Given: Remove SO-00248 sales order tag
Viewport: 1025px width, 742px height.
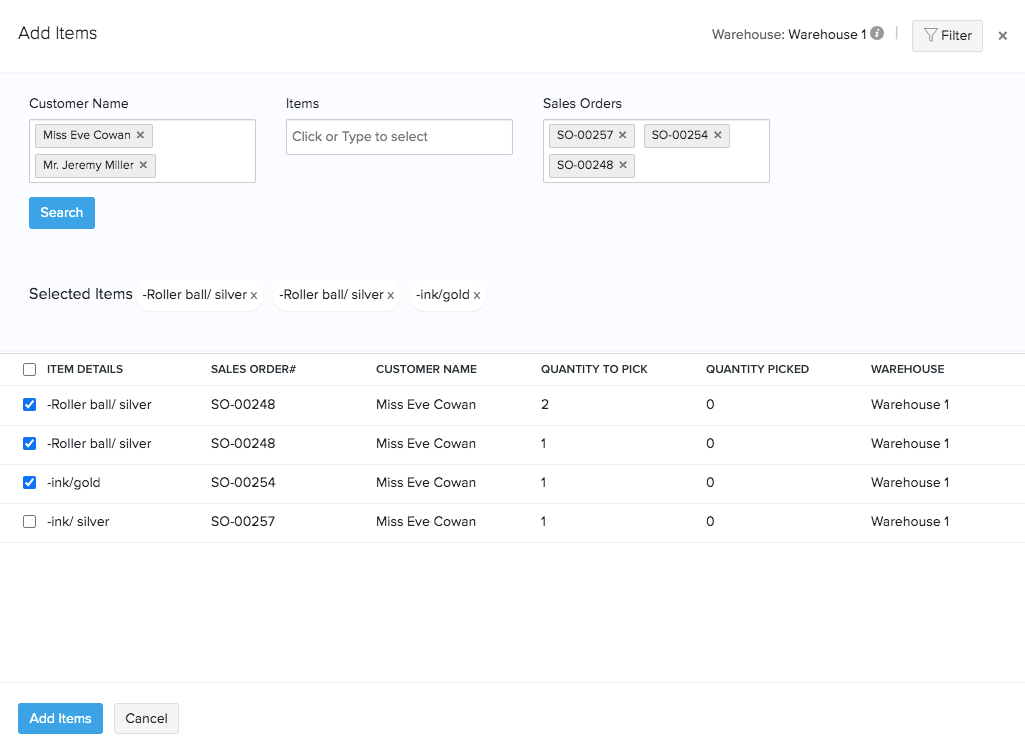Looking at the screenshot, I should click(622, 165).
